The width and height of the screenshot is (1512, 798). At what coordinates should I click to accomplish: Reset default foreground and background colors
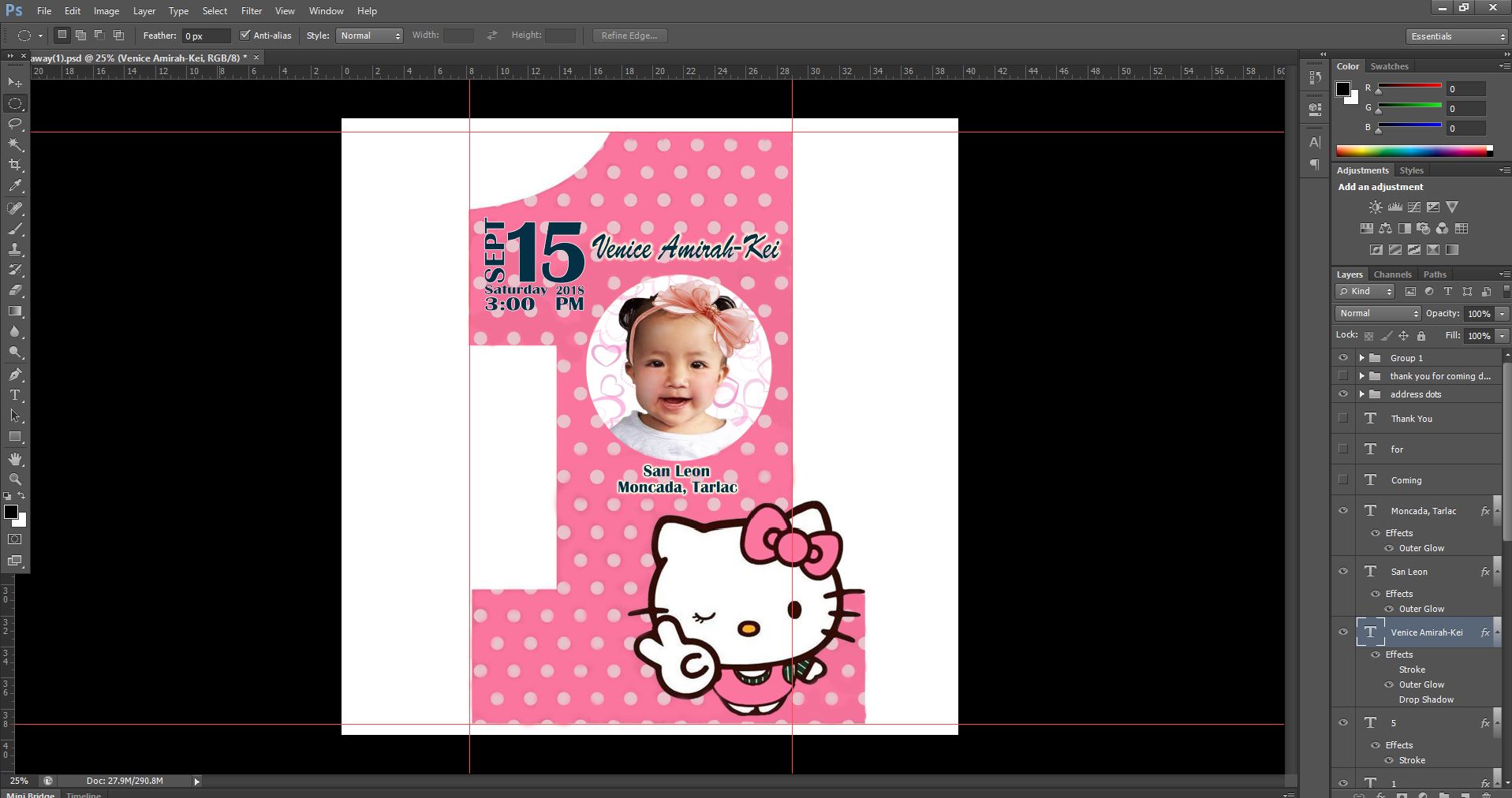(7, 496)
